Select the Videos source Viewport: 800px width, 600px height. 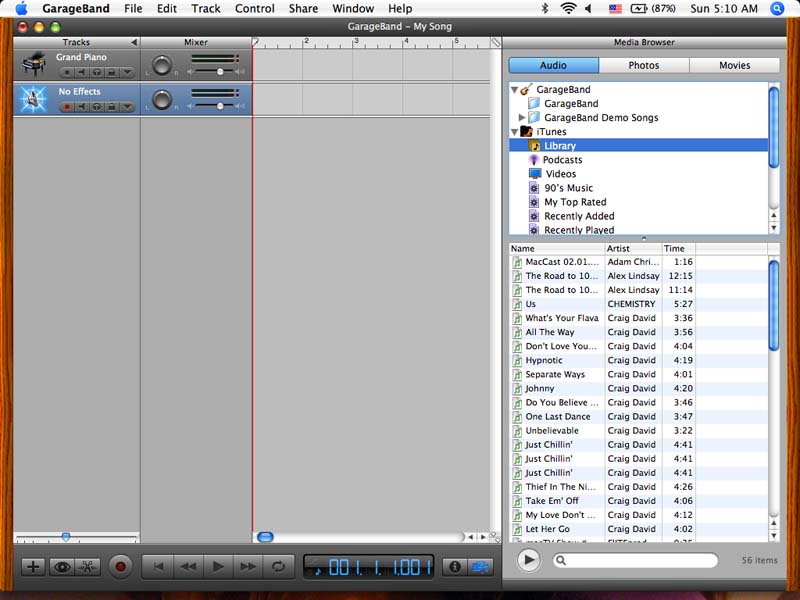(x=638, y=174)
